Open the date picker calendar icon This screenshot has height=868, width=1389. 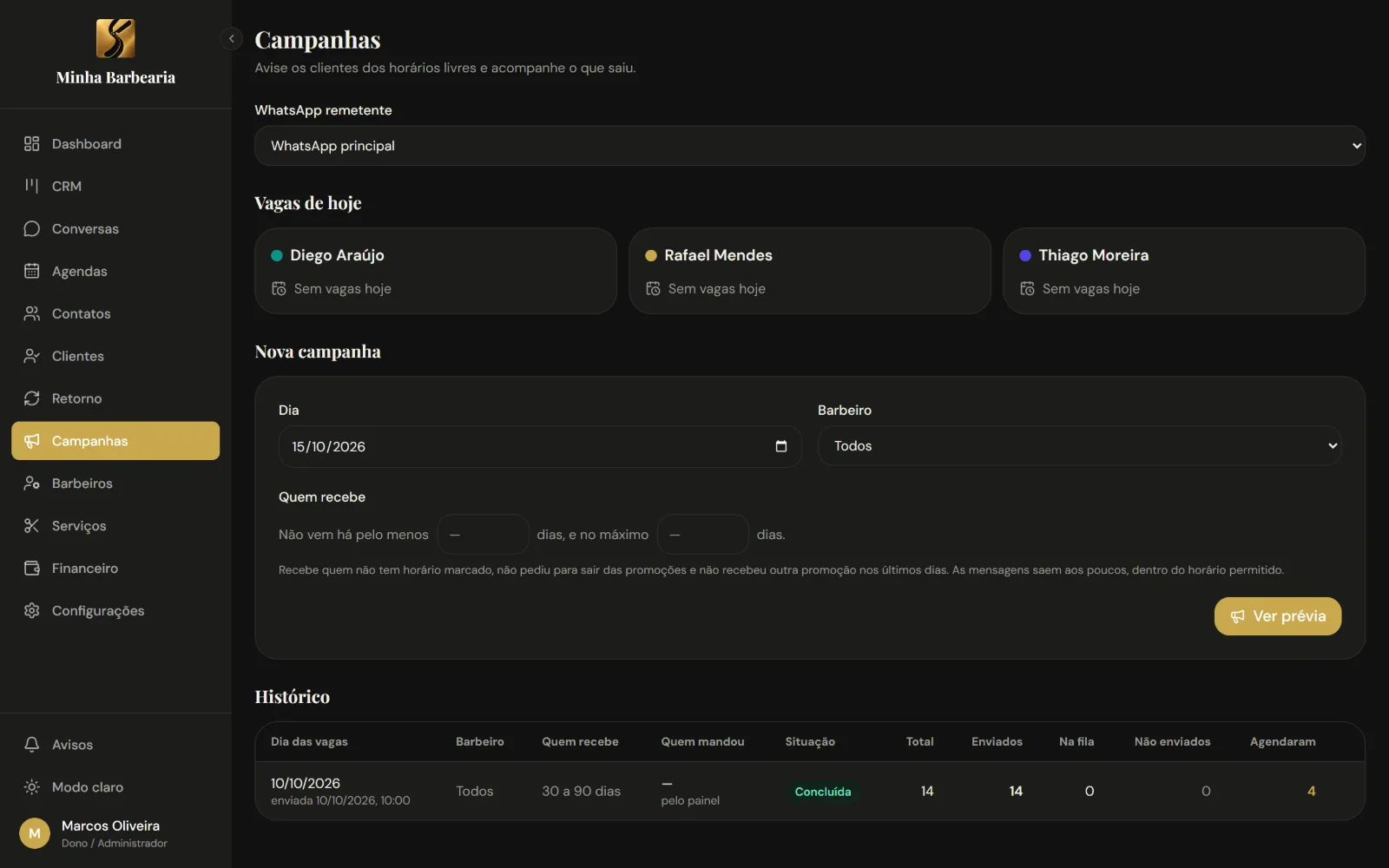[780, 446]
